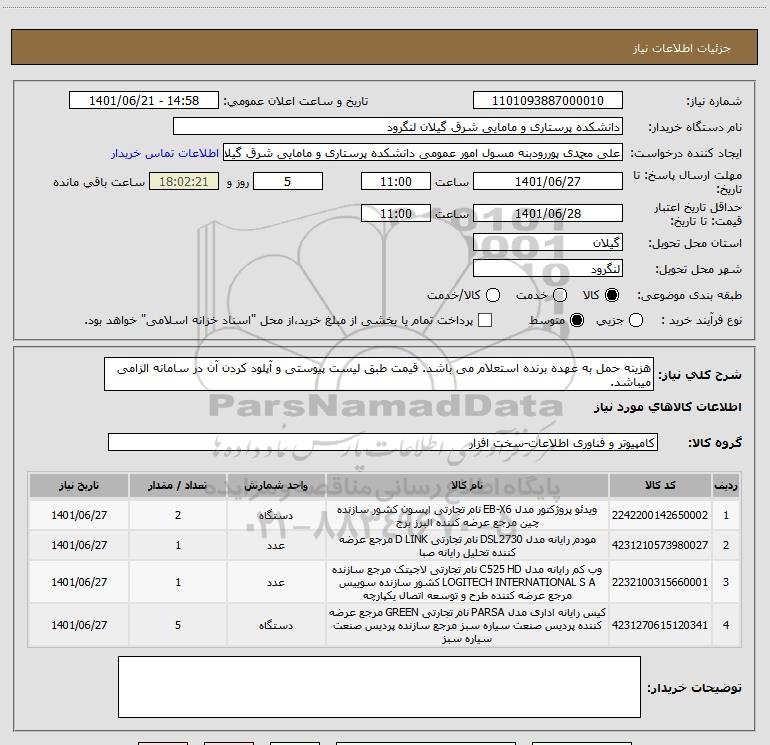This screenshot has height=745, width=770.
Task: Click the unit عدد in the modem row
Action: 276,546
